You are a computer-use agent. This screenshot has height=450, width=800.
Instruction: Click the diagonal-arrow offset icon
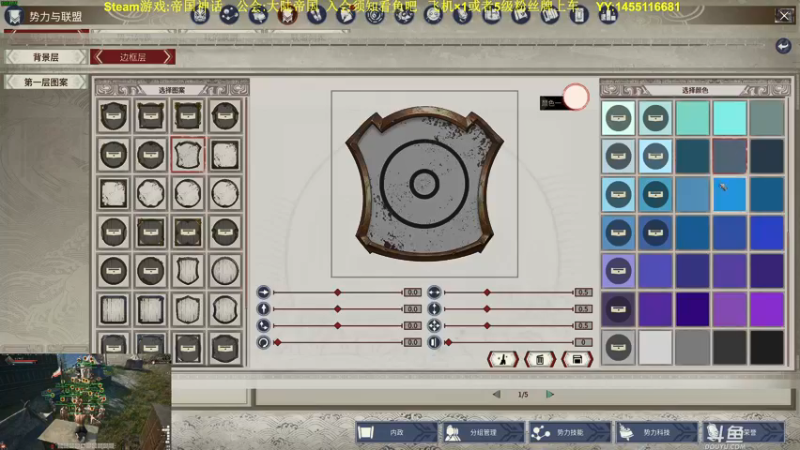click(x=263, y=326)
